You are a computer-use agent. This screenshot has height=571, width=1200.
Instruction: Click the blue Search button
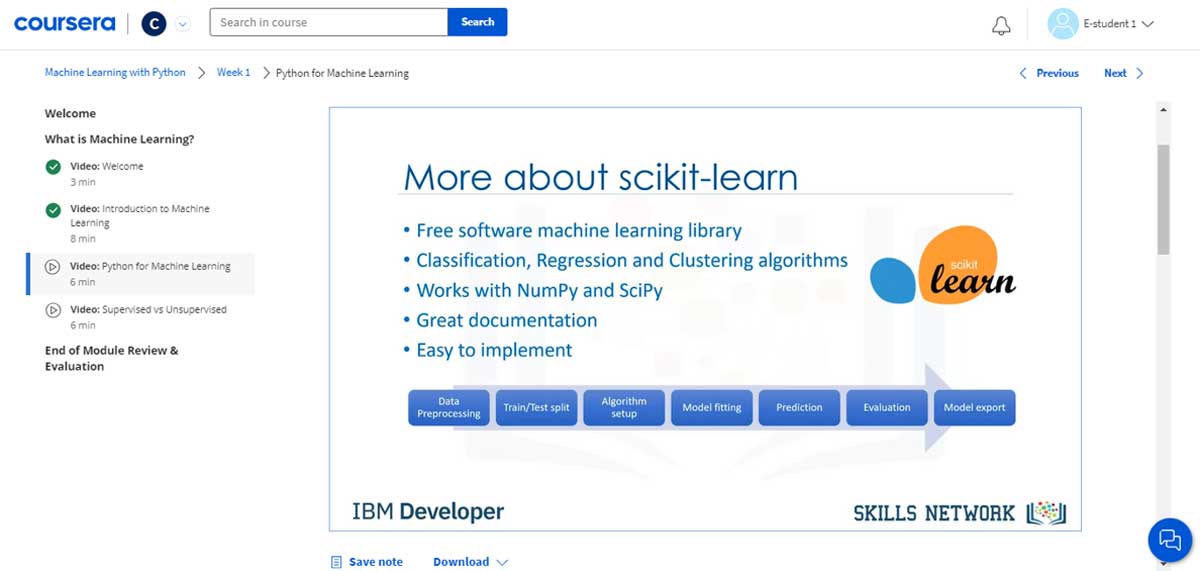477,22
